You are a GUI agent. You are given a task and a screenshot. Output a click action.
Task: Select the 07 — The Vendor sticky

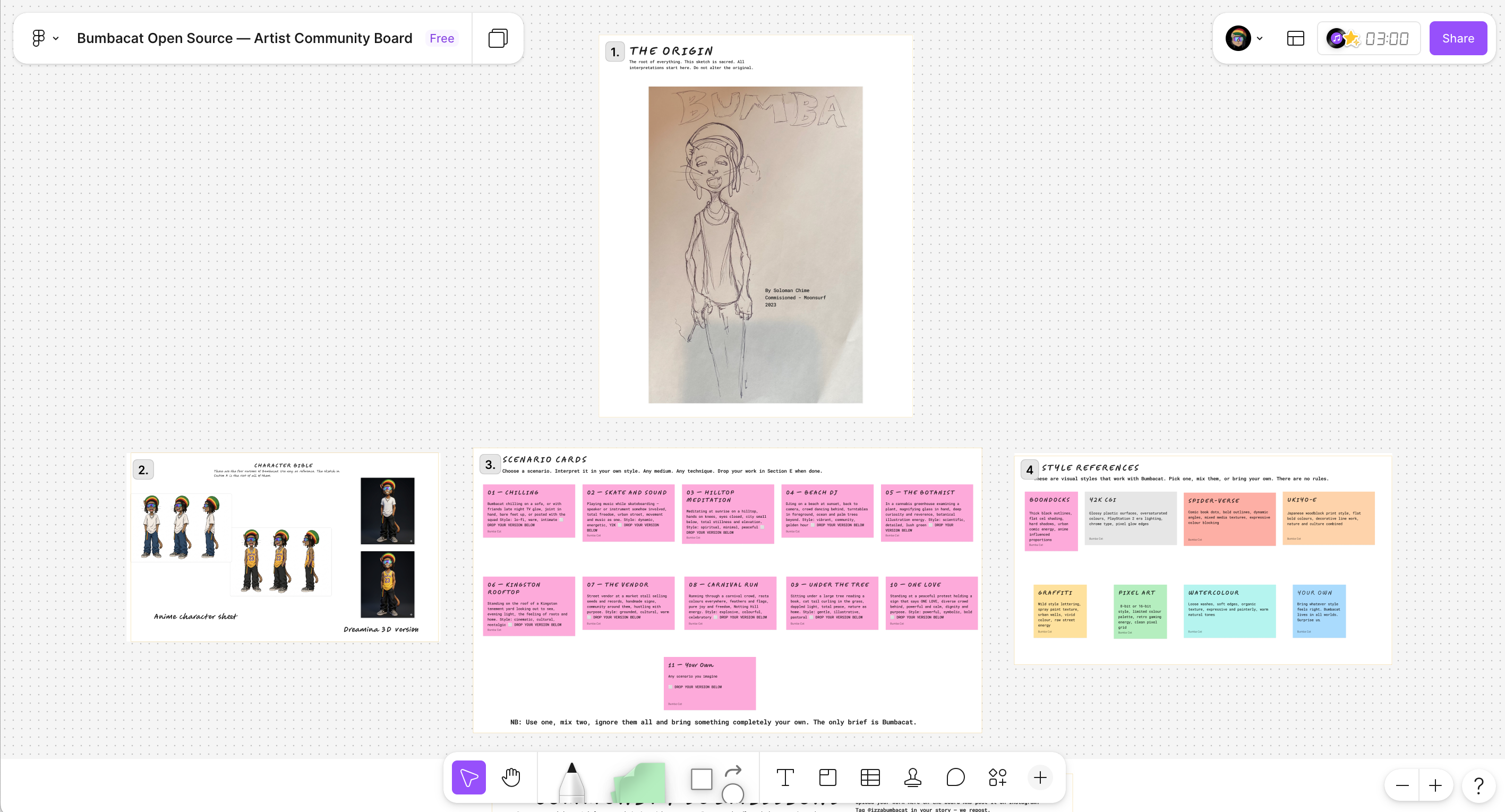point(628,603)
